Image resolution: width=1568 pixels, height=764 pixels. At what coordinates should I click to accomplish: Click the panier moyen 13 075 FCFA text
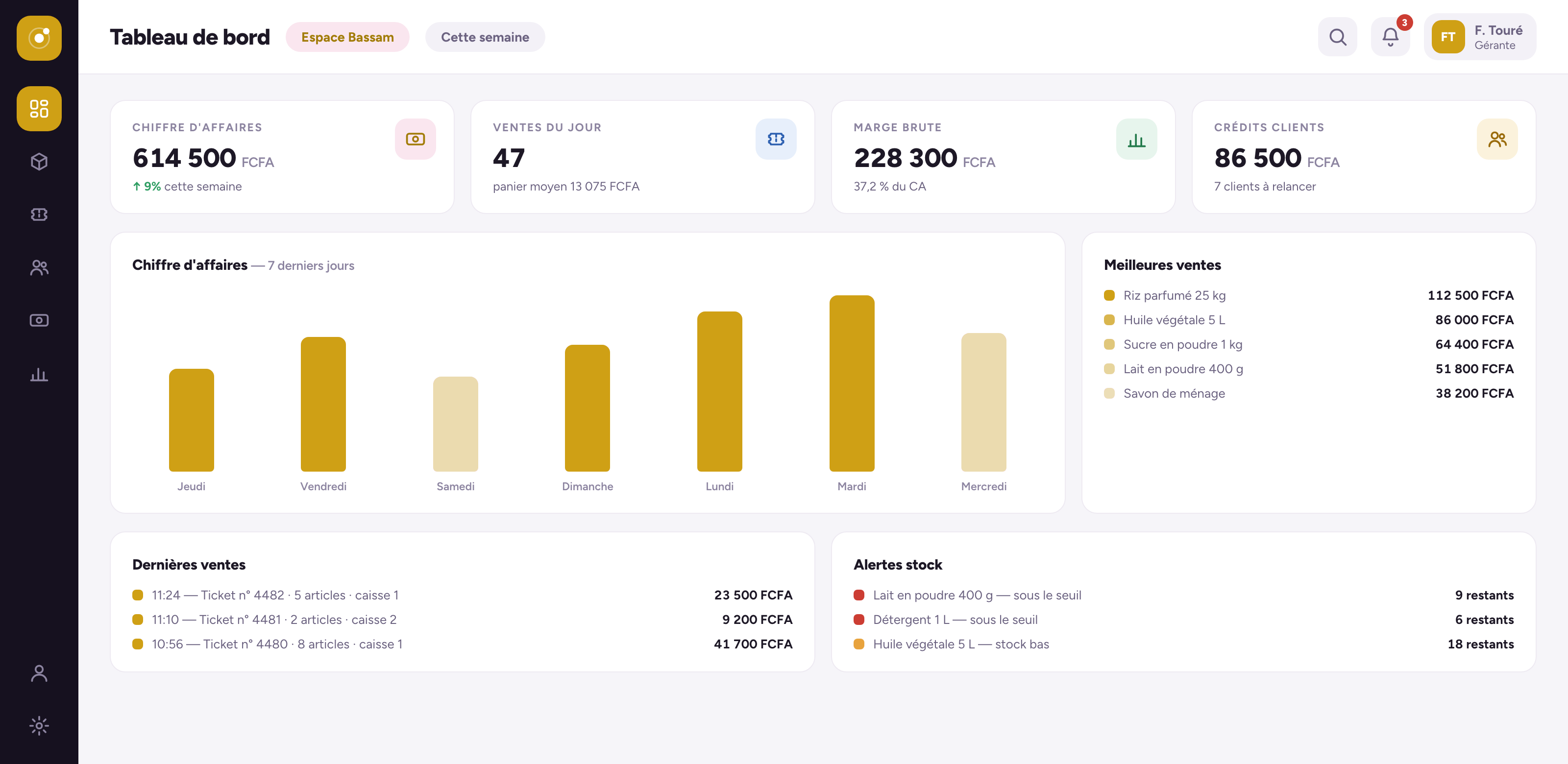point(565,186)
